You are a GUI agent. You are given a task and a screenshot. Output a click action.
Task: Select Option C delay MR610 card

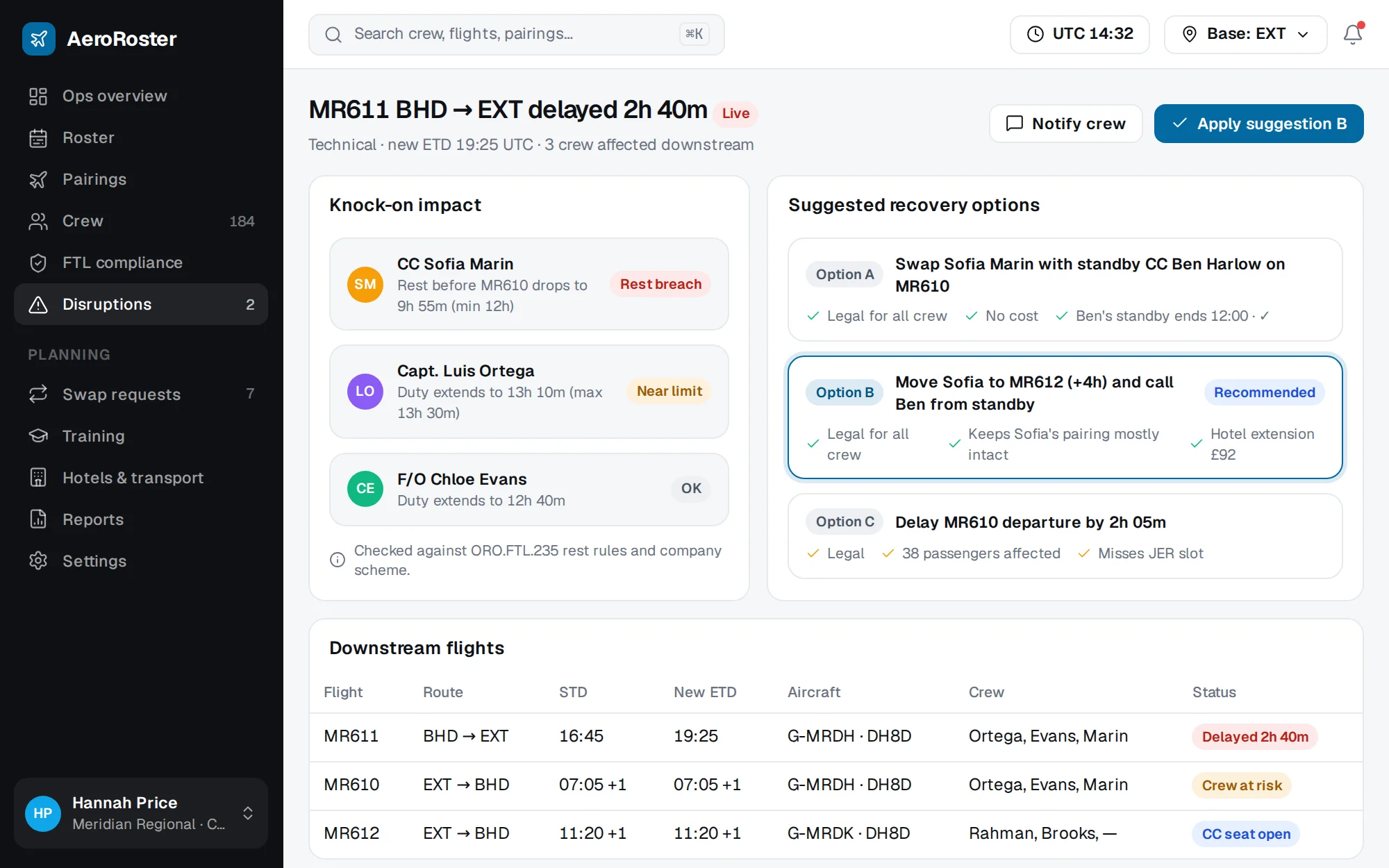click(1065, 536)
